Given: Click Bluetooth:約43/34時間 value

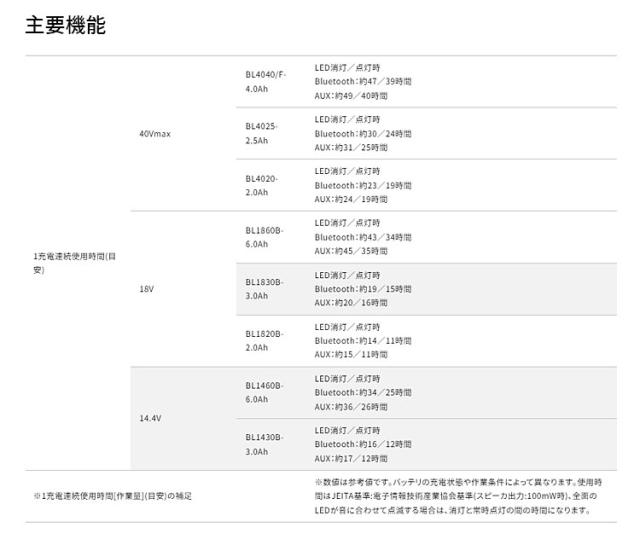Looking at the screenshot, I should coord(363,237).
